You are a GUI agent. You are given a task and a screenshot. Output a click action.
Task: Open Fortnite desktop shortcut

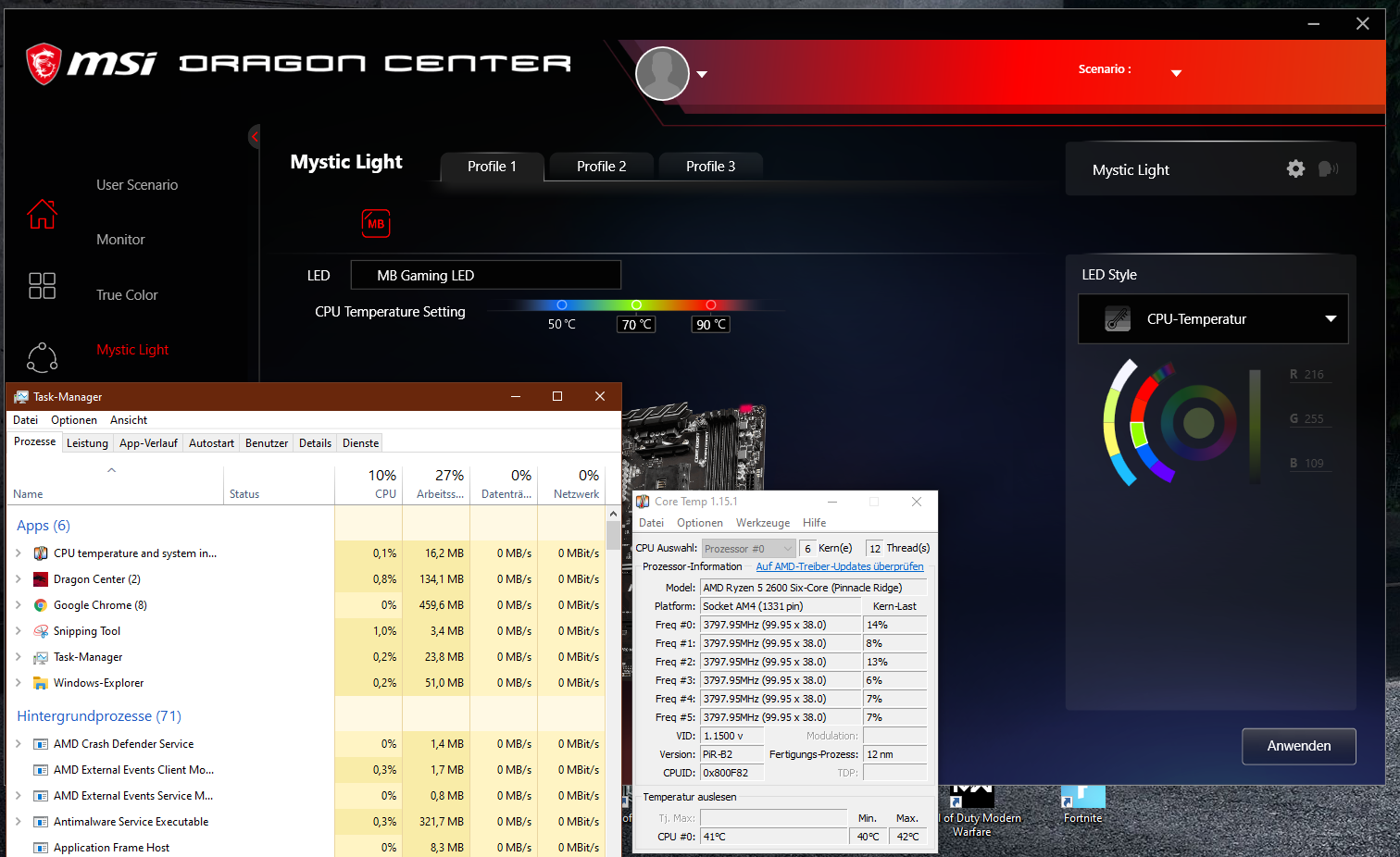click(x=1082, y=805)
